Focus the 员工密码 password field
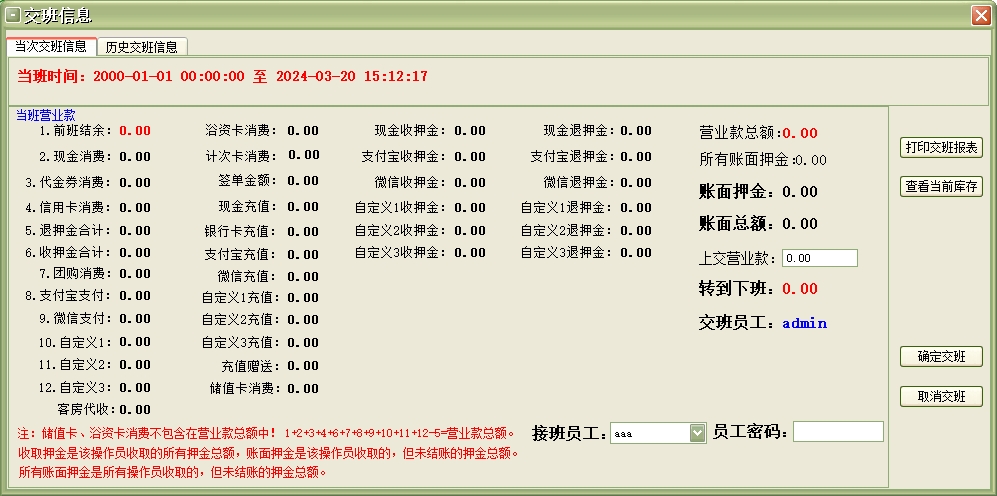 point(838,432)
